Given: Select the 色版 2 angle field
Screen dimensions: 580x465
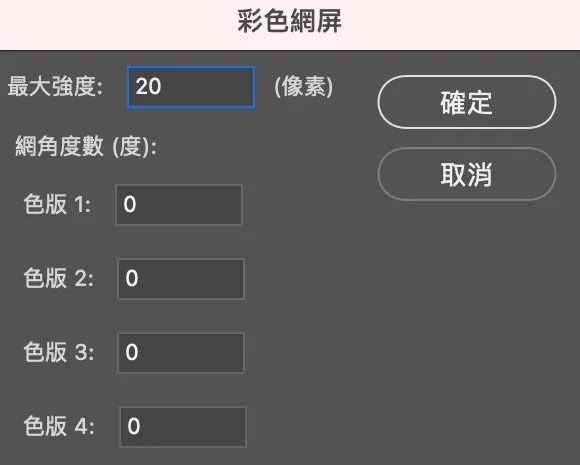Looking at the screenshot, I should (181, 279).
